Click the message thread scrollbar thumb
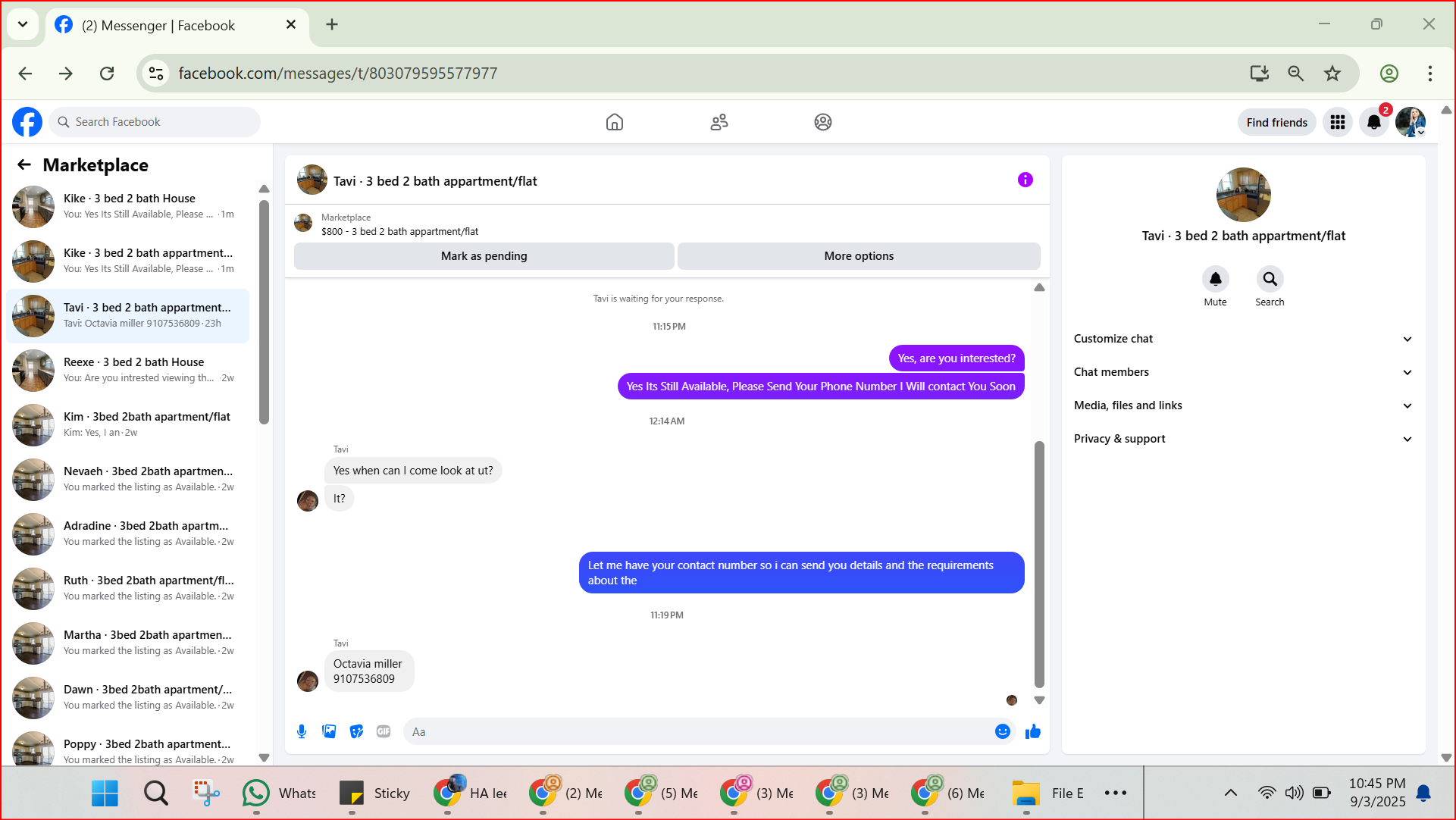The image size is (1456, 820). point(1039,565)
